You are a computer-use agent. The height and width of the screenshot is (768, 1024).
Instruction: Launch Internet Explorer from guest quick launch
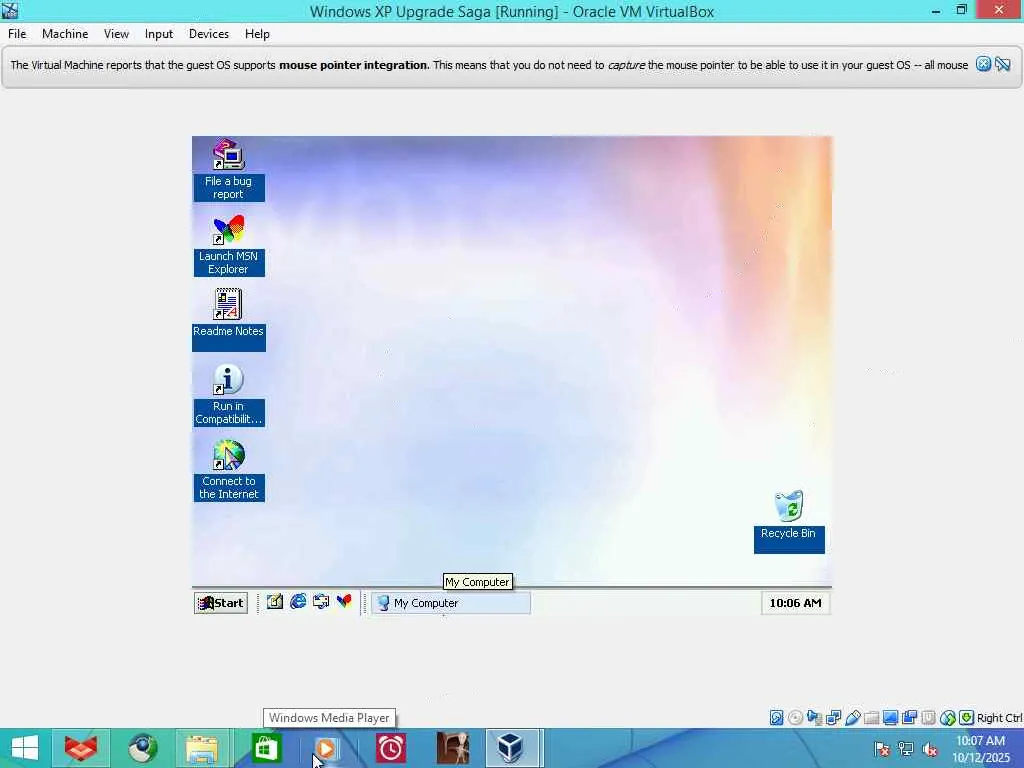[298, 601]
